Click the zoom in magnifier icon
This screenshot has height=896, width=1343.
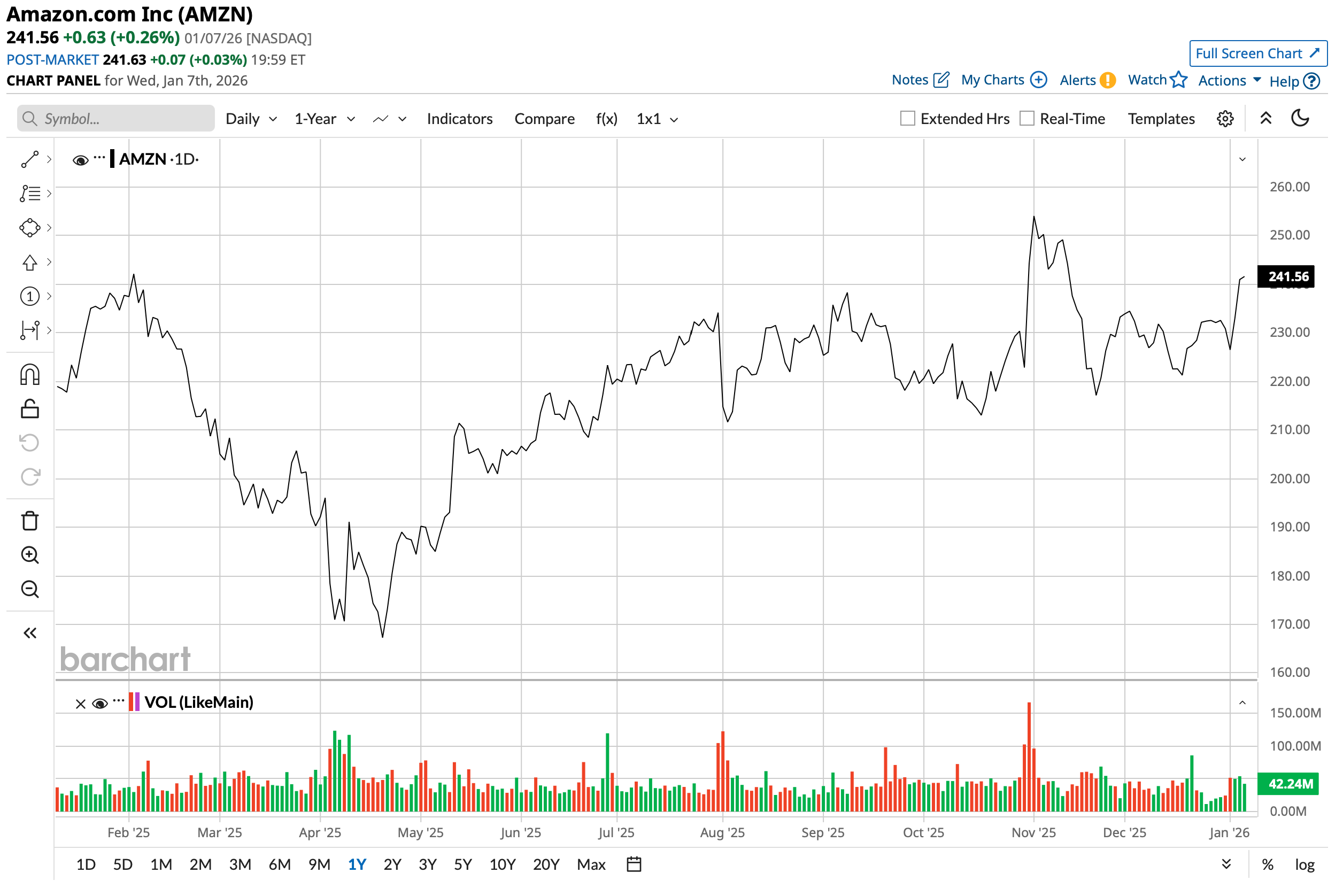[x=30, y=555]
